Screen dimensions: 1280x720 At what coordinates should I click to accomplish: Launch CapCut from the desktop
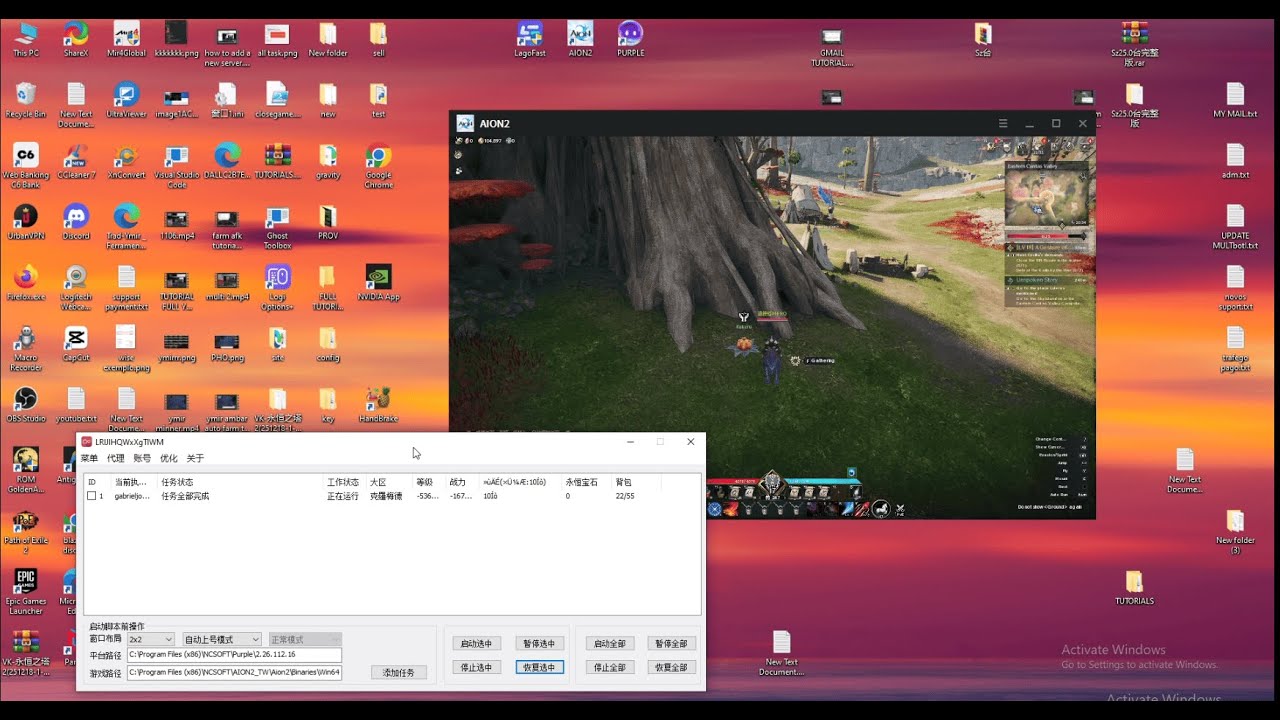(x=76, y=344)
